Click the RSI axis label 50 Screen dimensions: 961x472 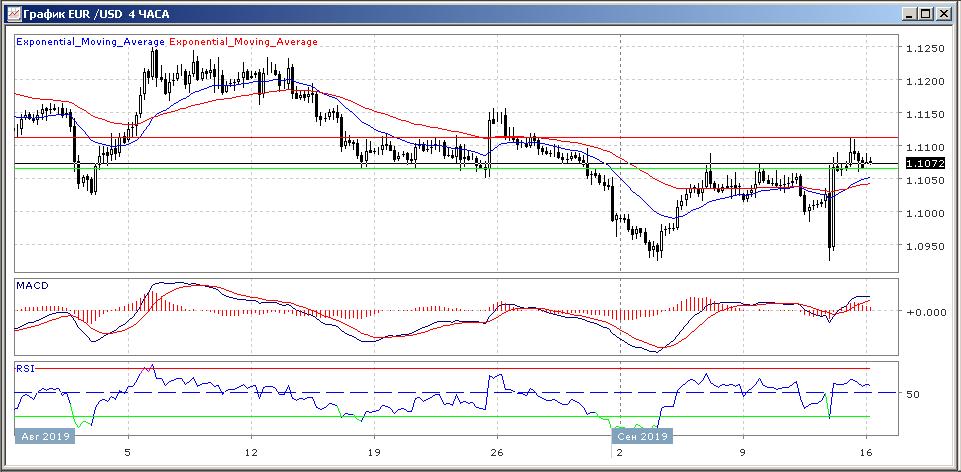pos(912,394)
